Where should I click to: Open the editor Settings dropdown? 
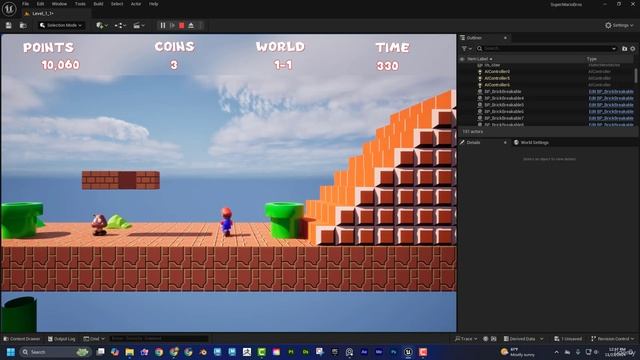[x=619, y=25]
